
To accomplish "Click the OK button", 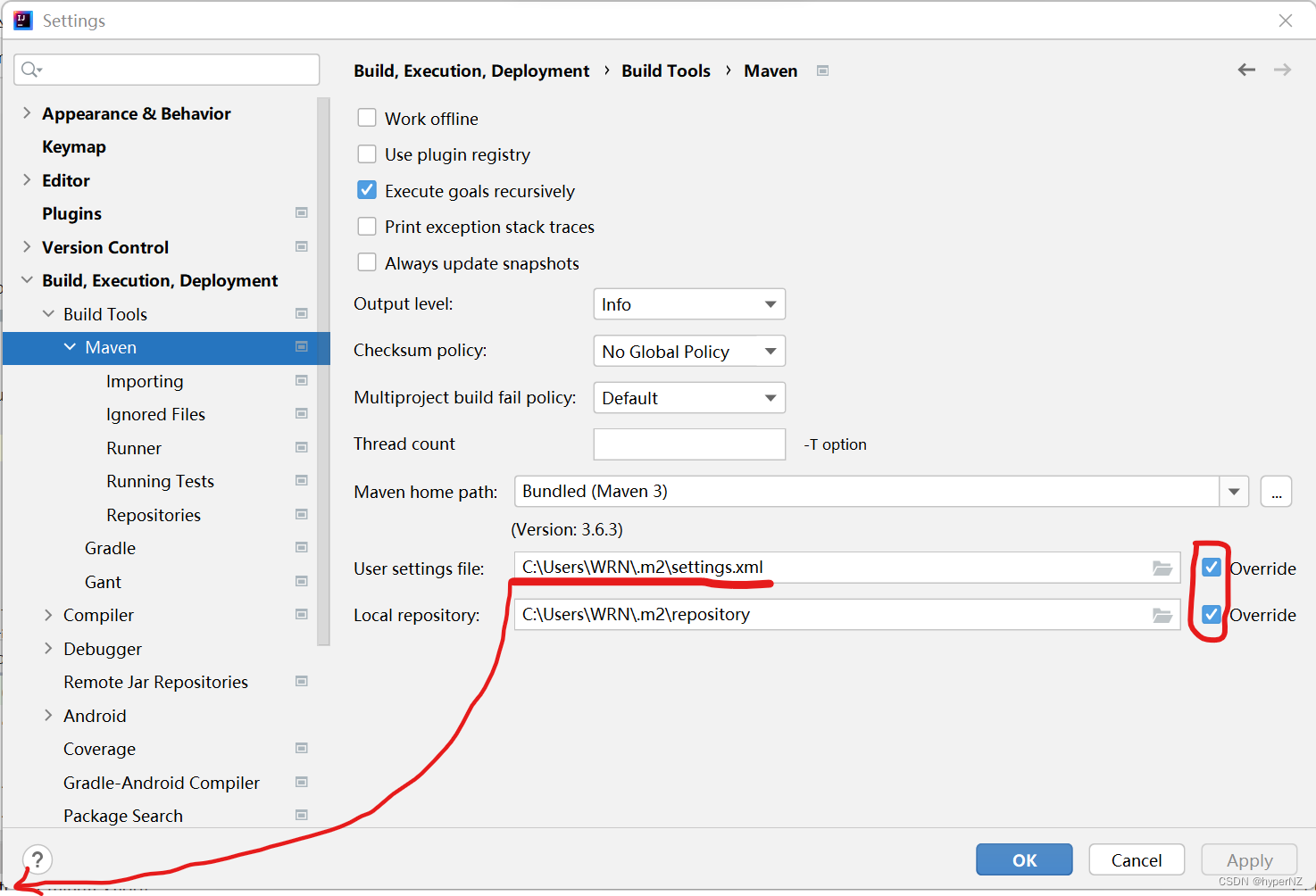I will (x=1024, y=860).
